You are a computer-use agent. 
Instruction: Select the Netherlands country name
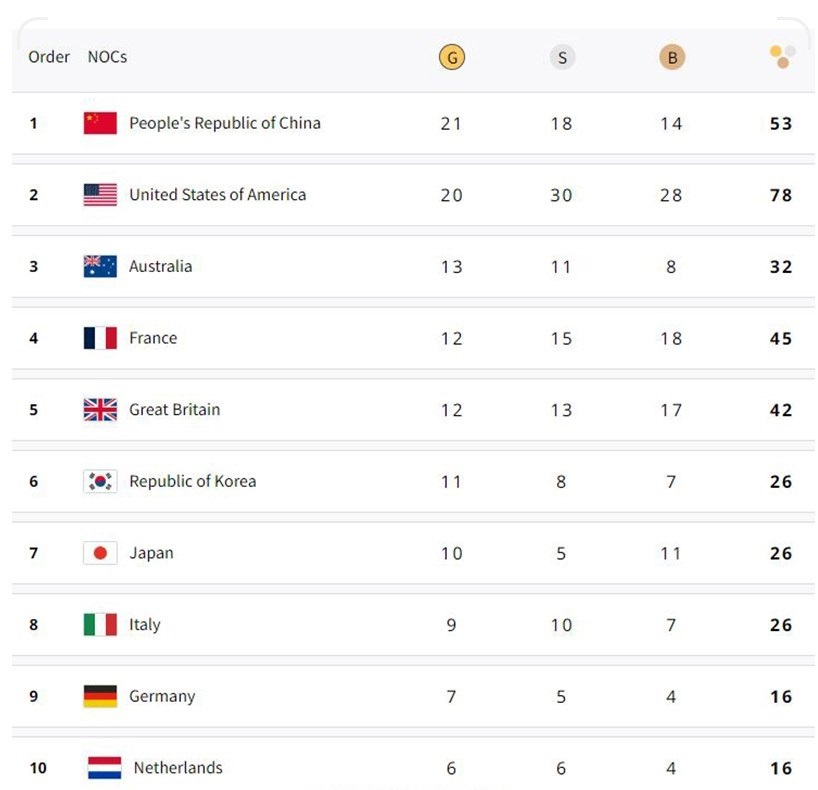(x=178, y=768)
